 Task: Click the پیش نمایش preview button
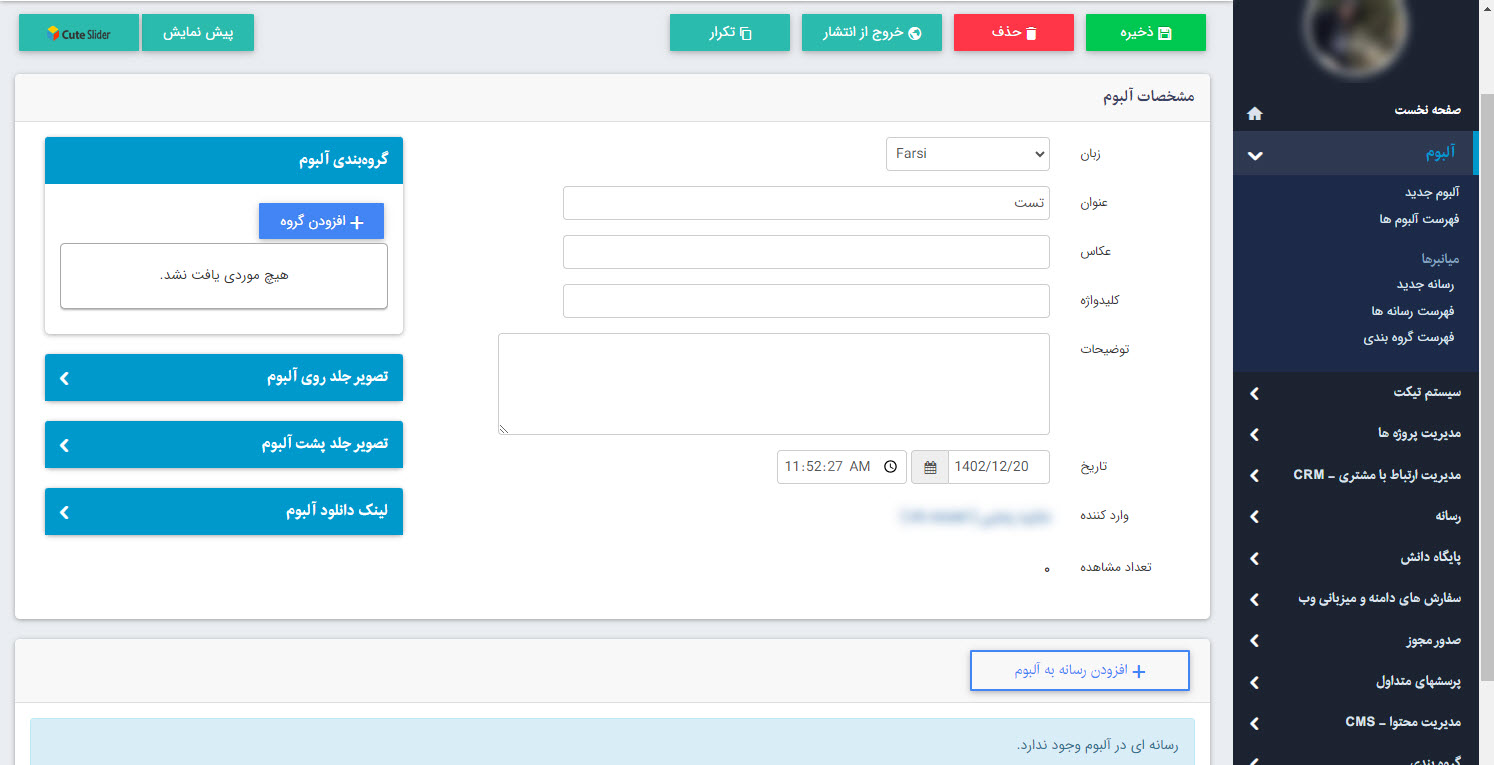pyautogui.click(x=198, y=33)
